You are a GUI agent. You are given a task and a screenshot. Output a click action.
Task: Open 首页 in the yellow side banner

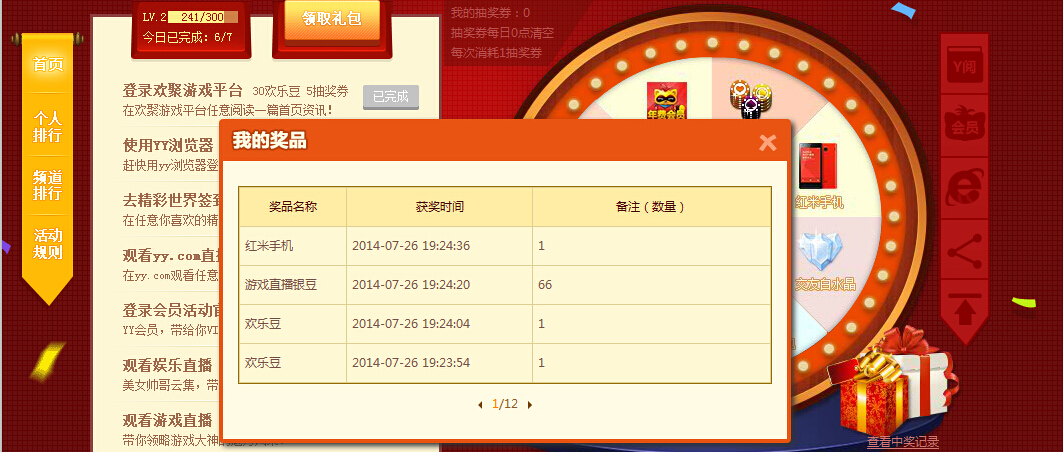tap(47, 65)
